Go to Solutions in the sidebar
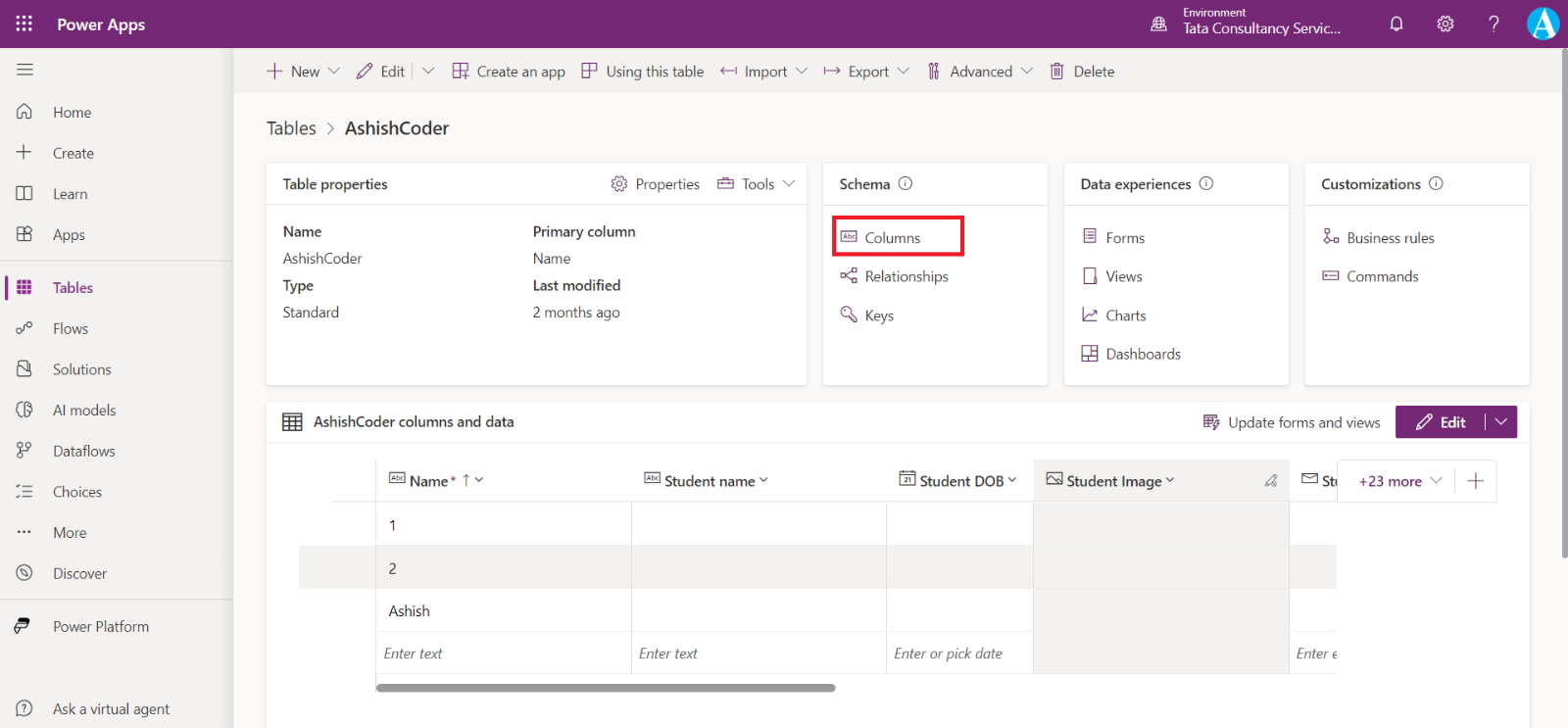The width and height of the screenshot is (1568, 728). tap(81, 369)
